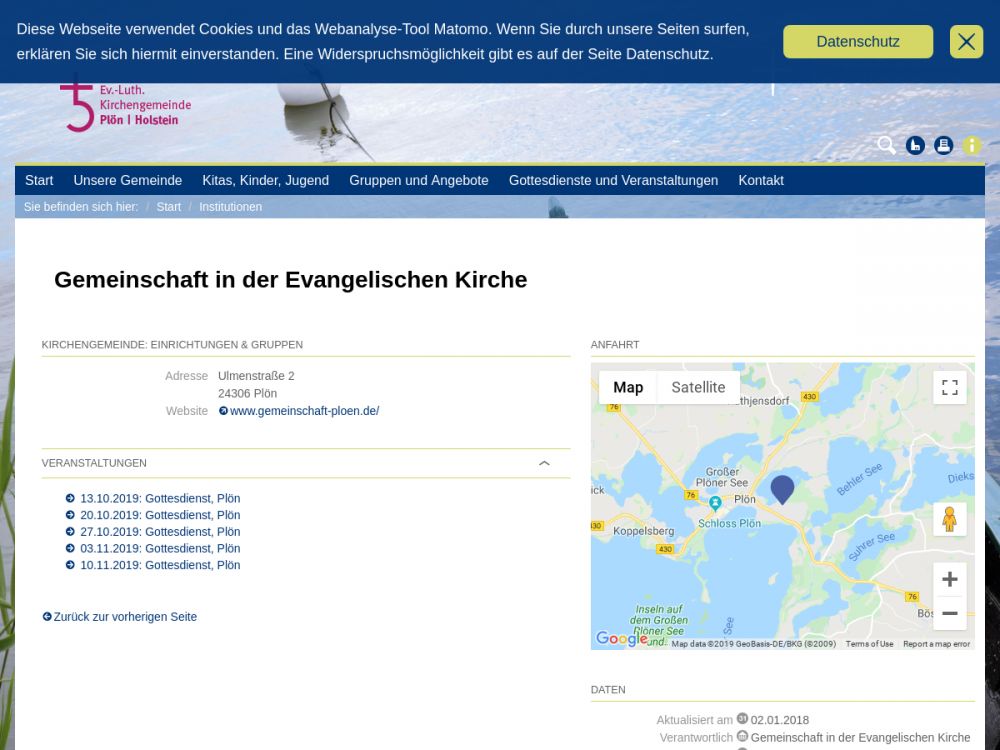Collapse the Veranstaltungen section
Viewport: 1000px width, 750px height.
point(544,463)
